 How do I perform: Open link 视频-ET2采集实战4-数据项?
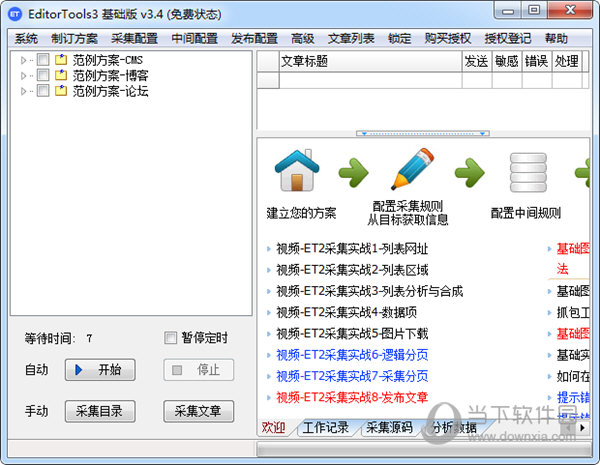(347, 313)
